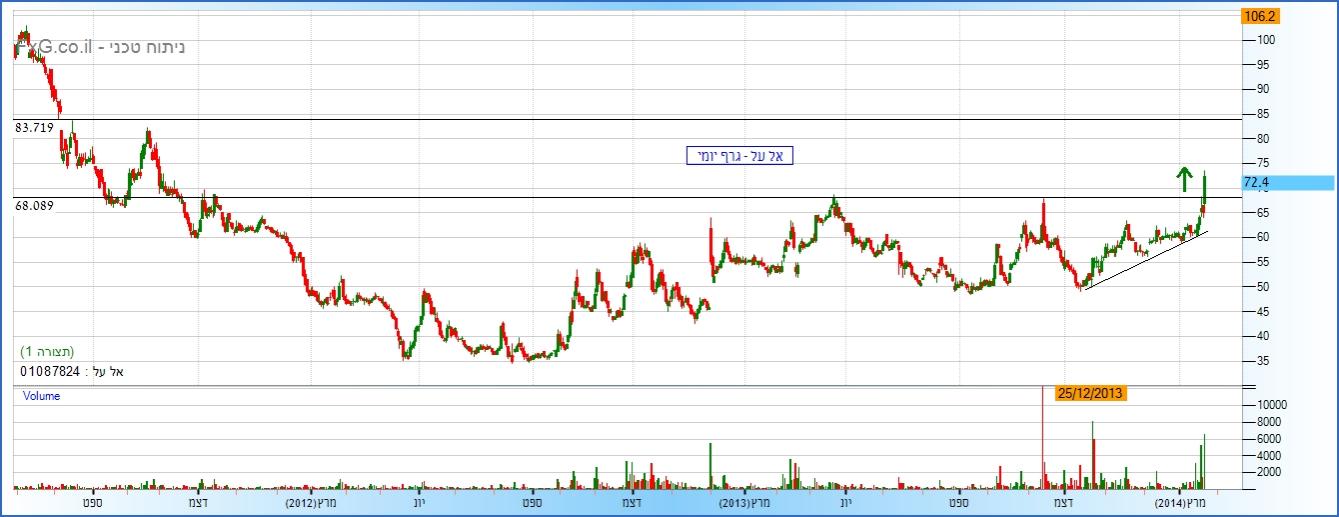
Task: Click the 'מרץ(2013)' date axis label
Action: coord(744,502)
